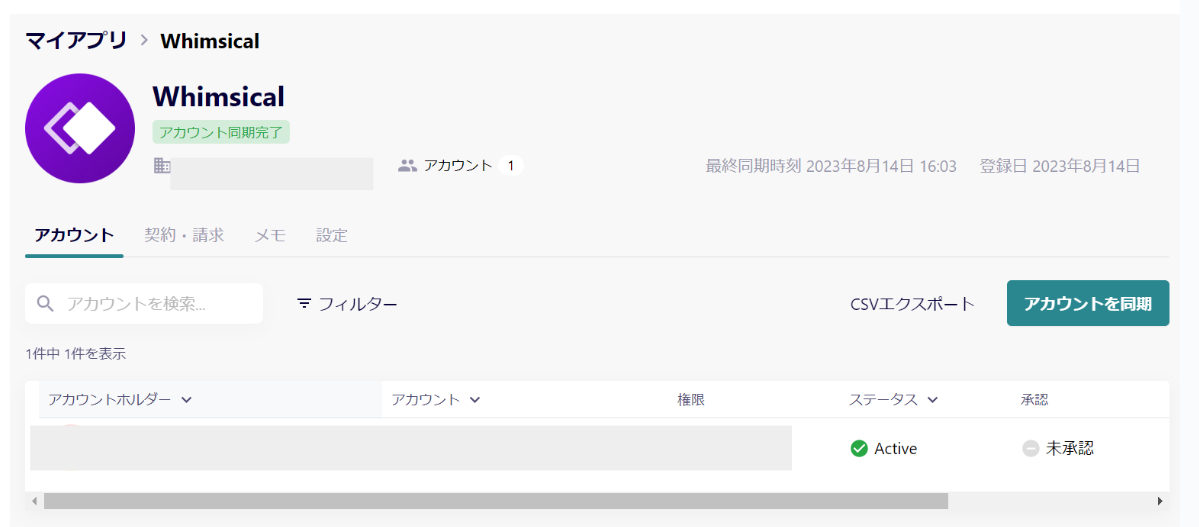Click the purple Whimsical app logo
The image size is (1199, 527).
[80, 128]
